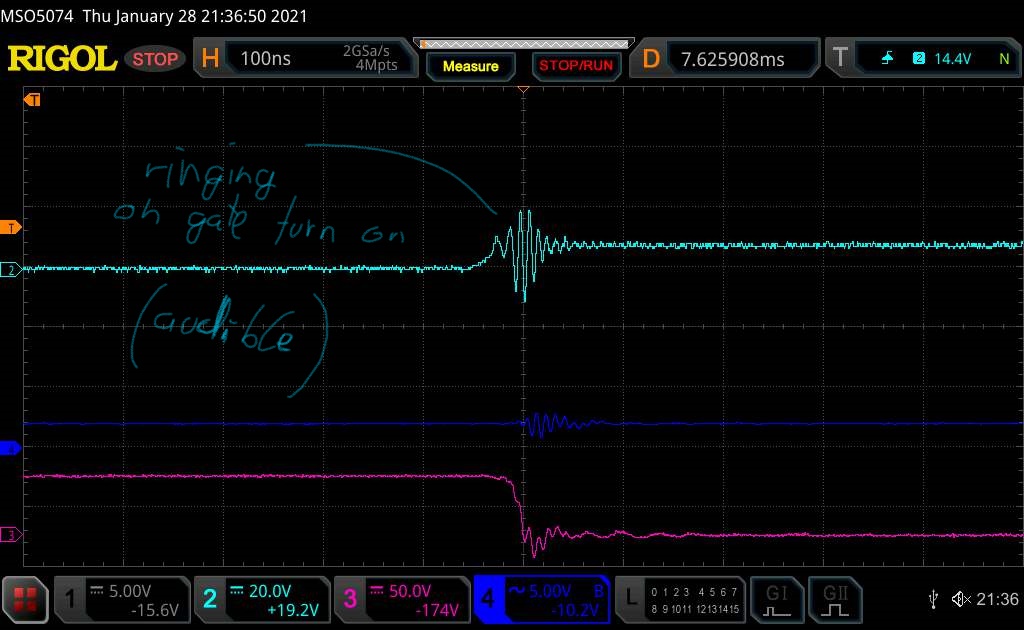Click the STOP/RUN button
The height and width of the screenshot is (630, 1024).
(x=576, y=66)
